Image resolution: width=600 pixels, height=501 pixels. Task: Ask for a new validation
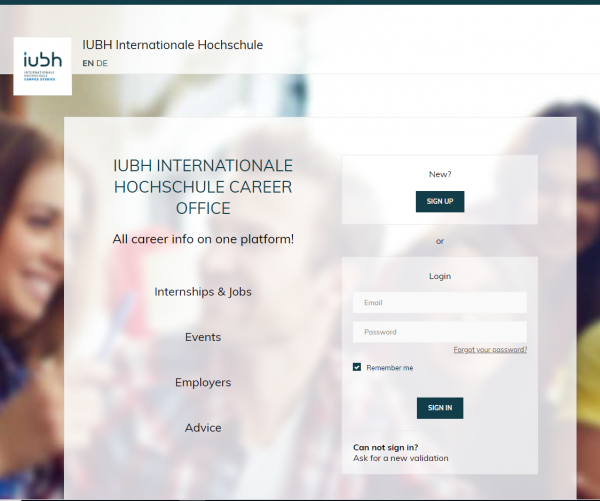[401, 458]
